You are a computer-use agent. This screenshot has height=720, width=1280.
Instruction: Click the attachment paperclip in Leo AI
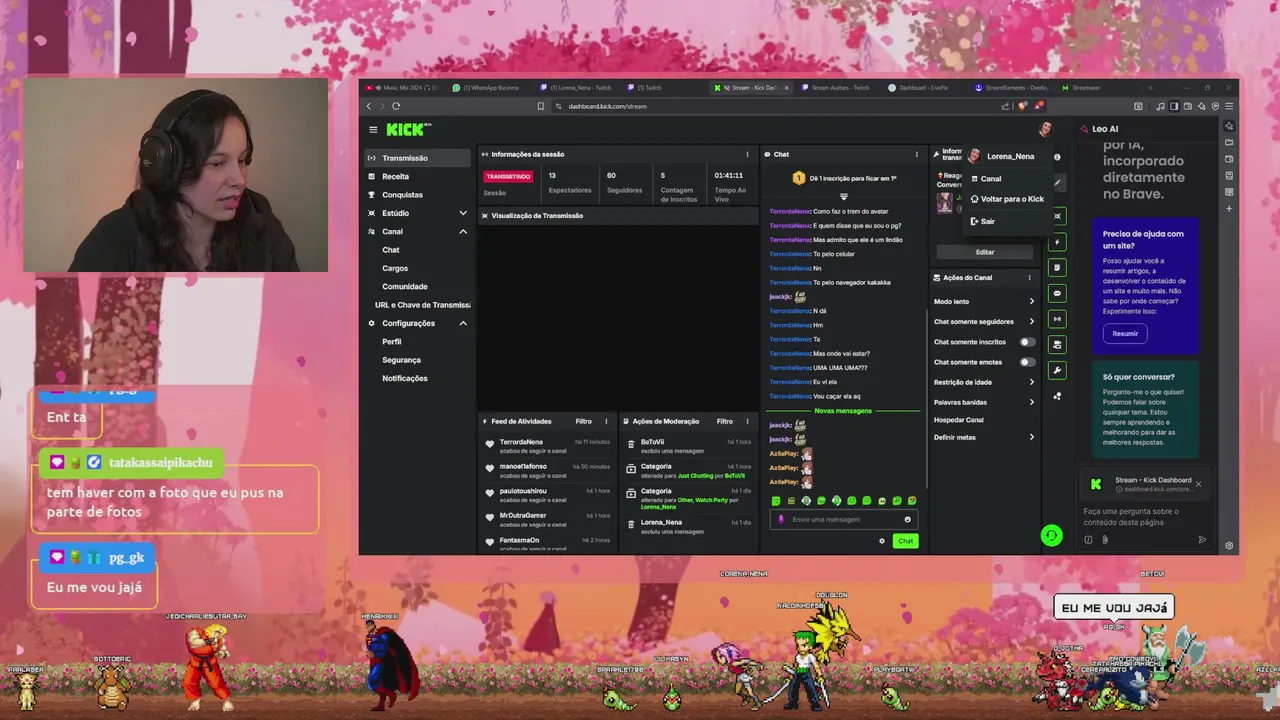point(1105,540)
